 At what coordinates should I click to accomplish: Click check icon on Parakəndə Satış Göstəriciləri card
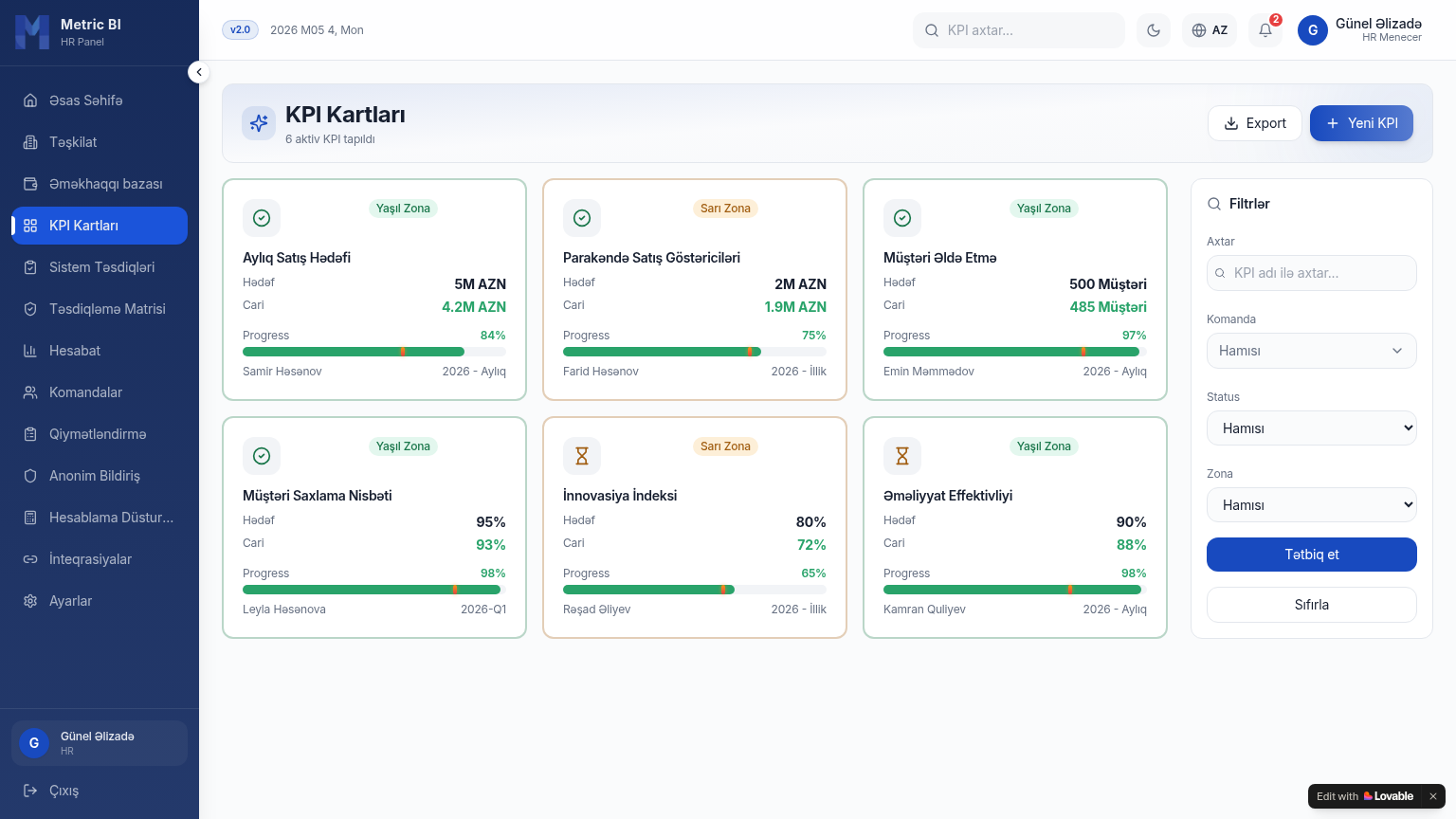click(582, 218)
